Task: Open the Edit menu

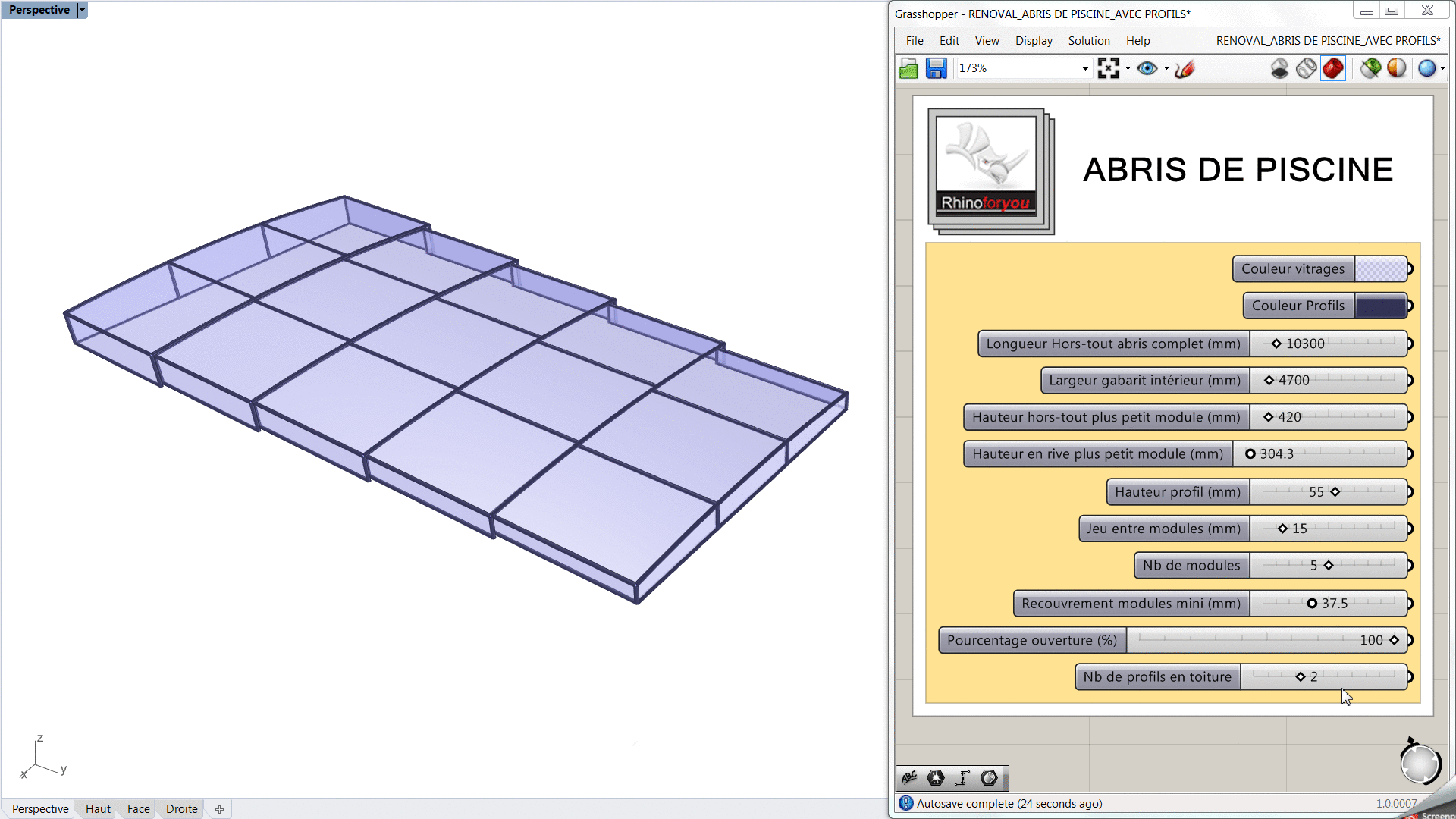Action: (x=949, y=41)
